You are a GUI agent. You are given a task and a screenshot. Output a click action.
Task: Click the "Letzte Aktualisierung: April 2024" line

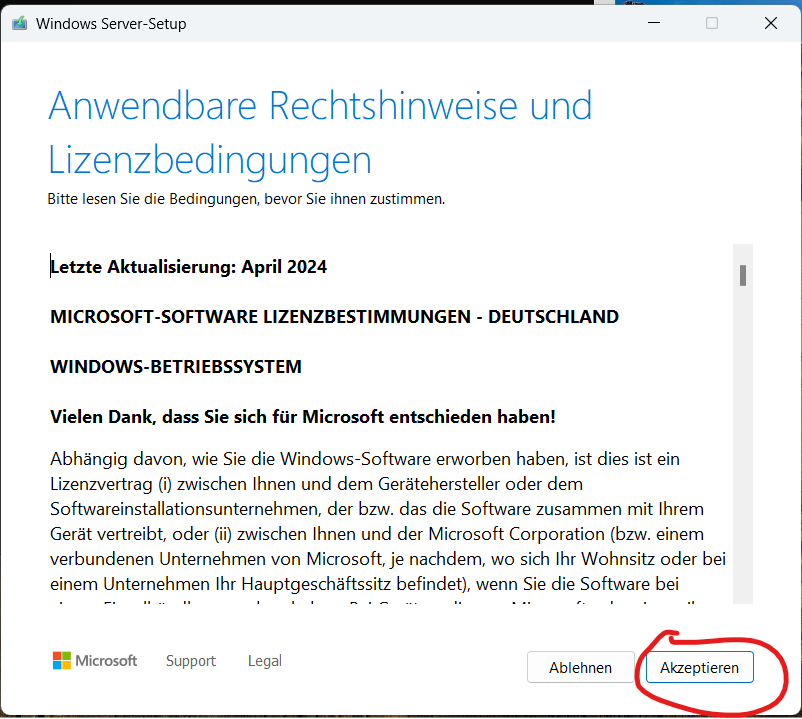point(189,267)
